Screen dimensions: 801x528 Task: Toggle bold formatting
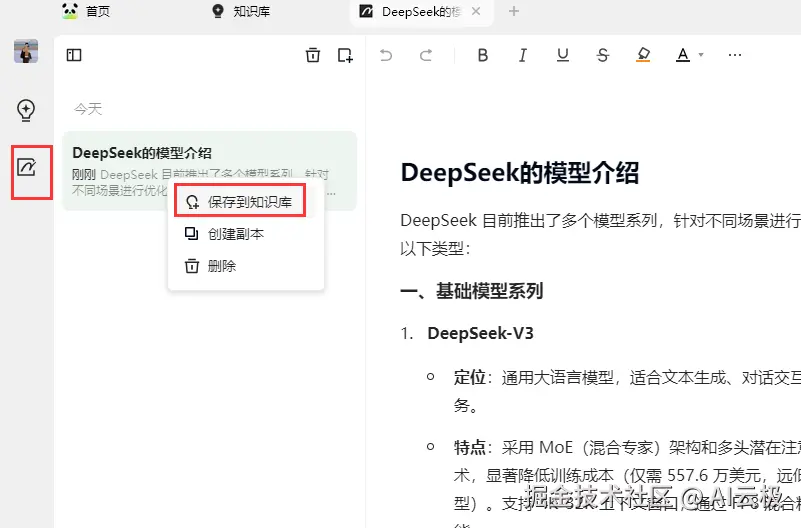(483, 55)
